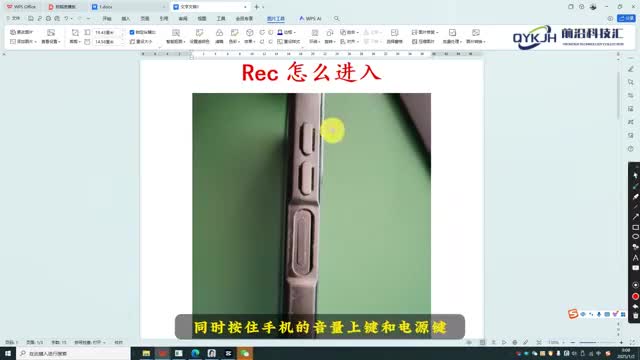640x360 pixels.
Task: Open the 文件 file menu
Action: pos(13,18)
